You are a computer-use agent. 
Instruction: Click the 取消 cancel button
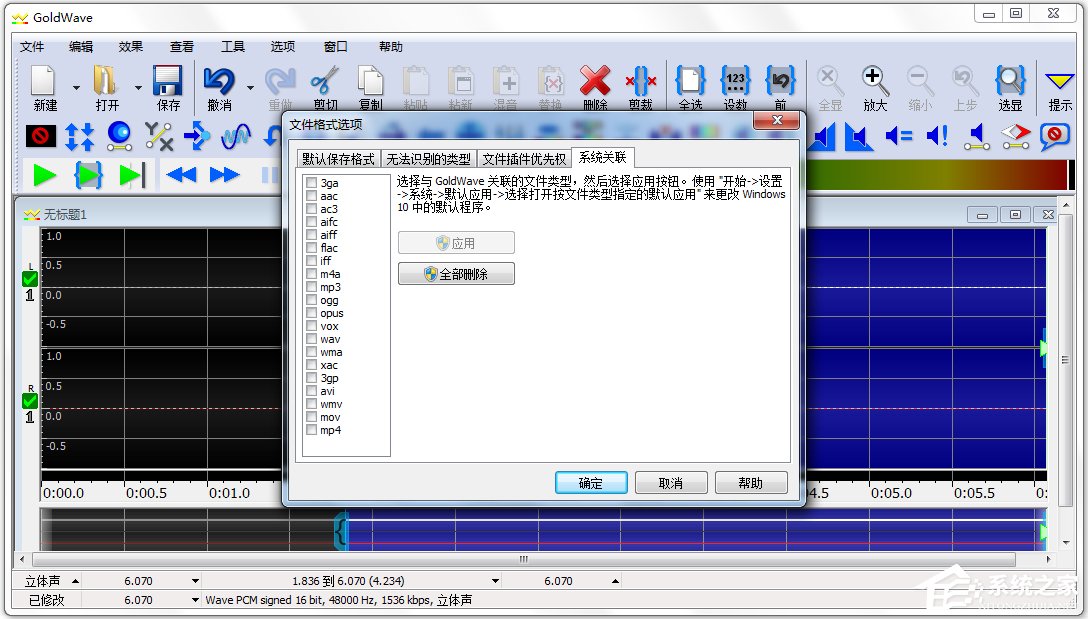(x=671, y=483)
